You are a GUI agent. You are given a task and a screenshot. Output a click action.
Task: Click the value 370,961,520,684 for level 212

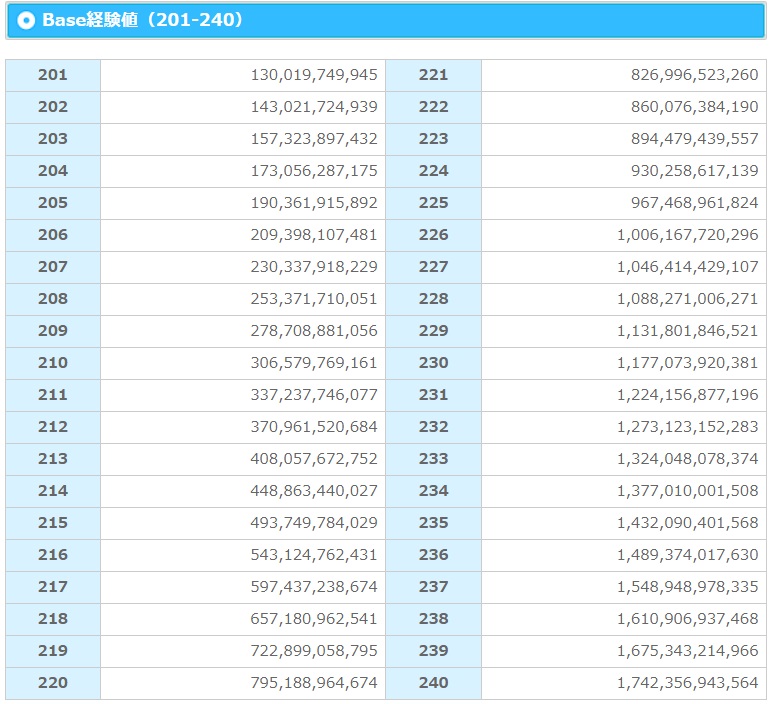click(x=314, y=427)
